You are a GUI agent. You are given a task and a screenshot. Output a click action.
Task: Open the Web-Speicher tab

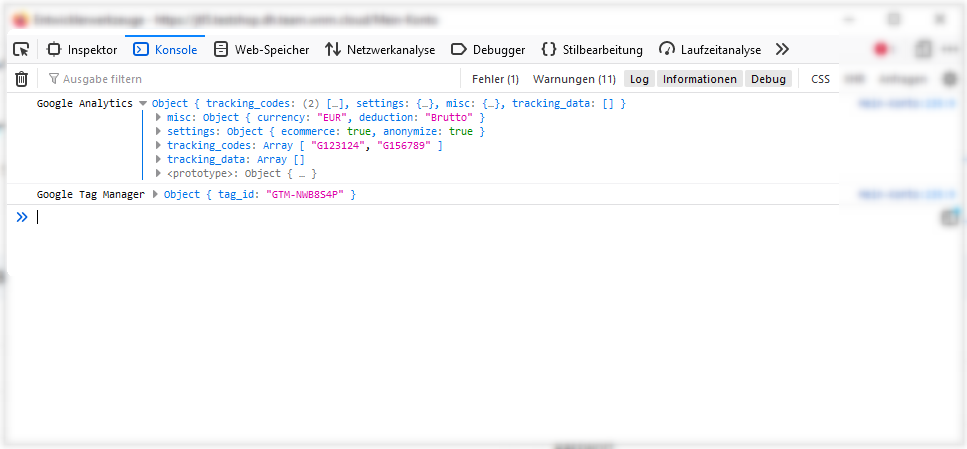click(x=261, y=49)
